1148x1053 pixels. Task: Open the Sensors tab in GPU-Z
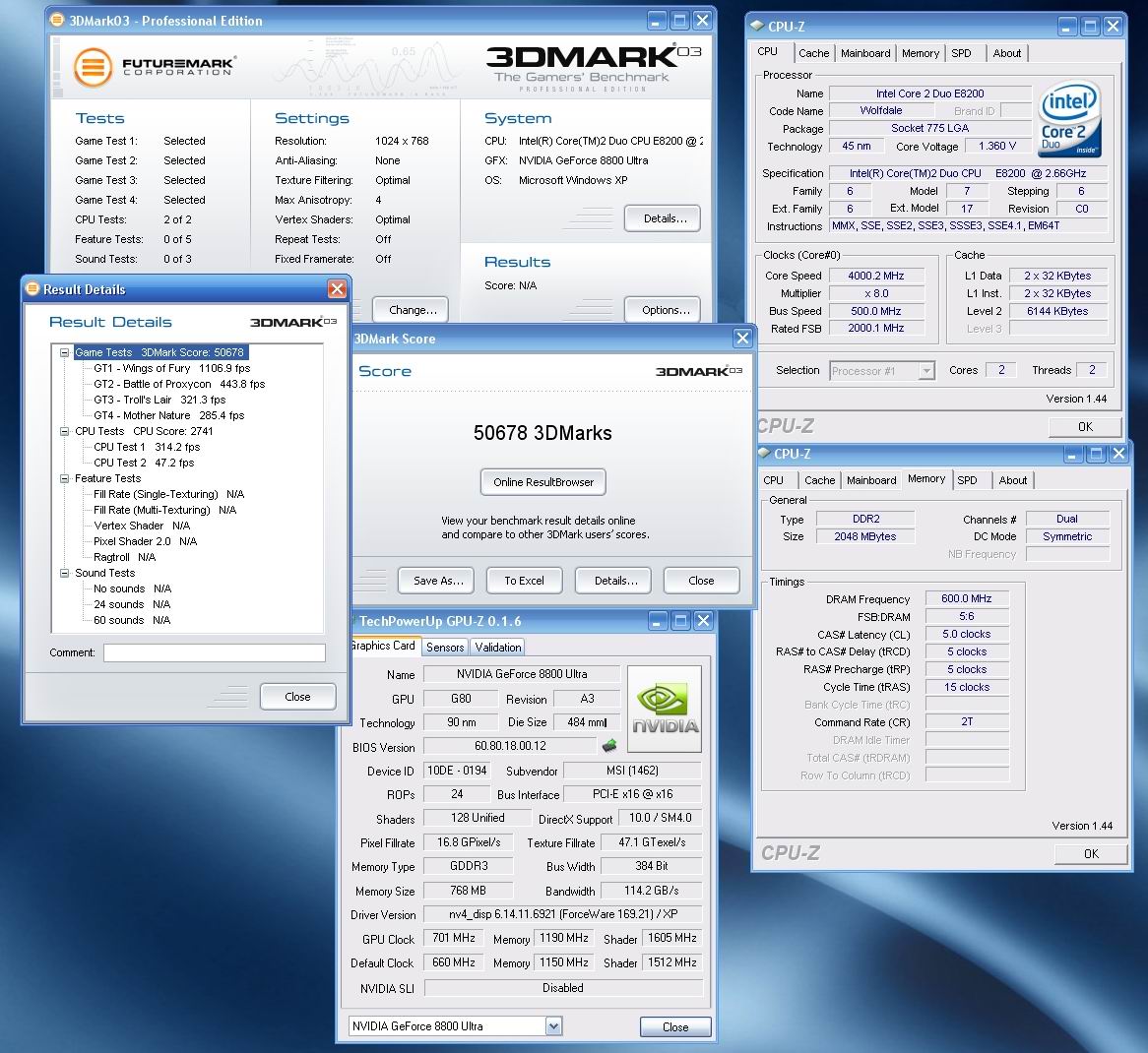coord(445,647)
